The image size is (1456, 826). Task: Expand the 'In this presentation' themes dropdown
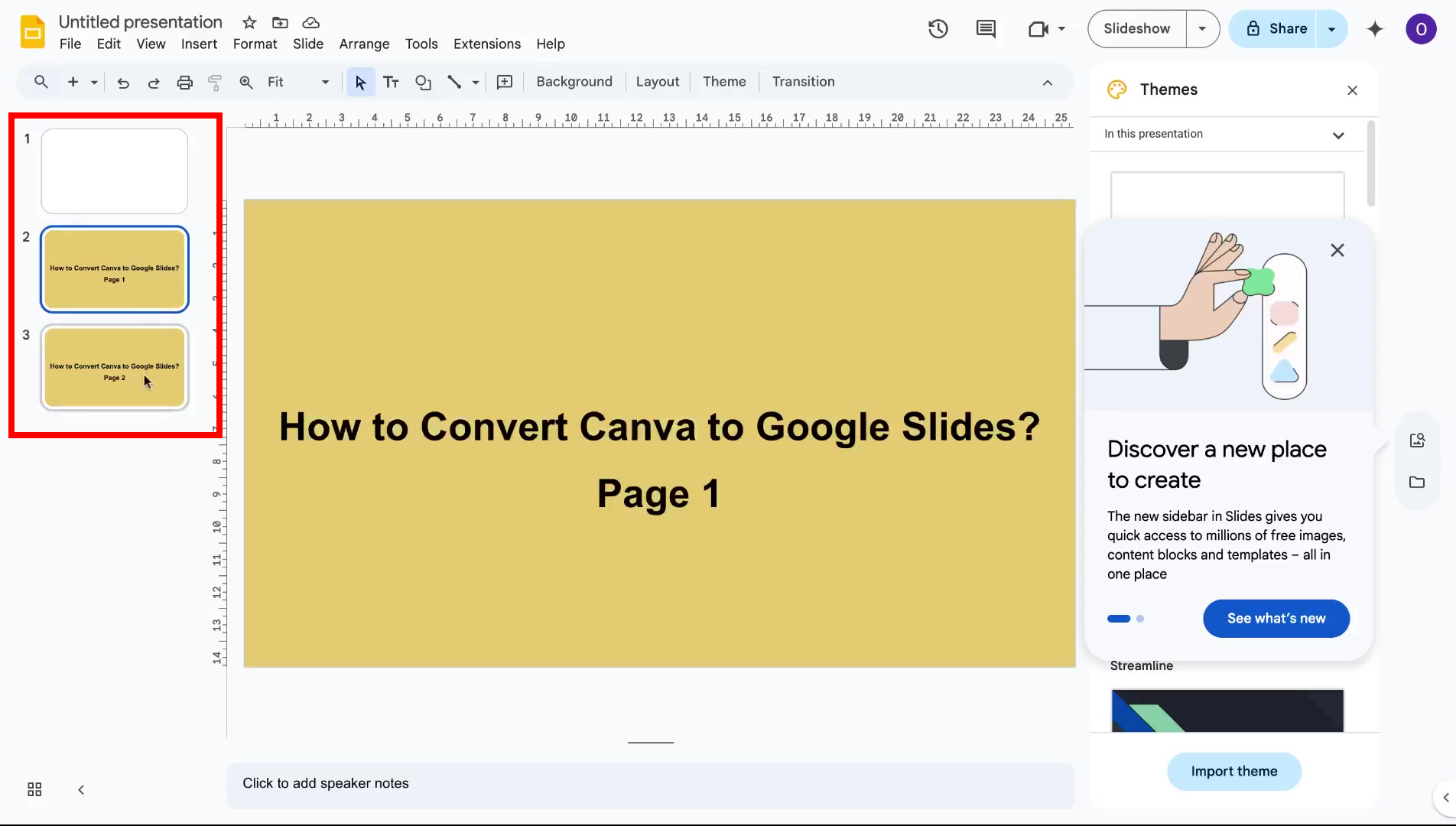point(1338,135)
